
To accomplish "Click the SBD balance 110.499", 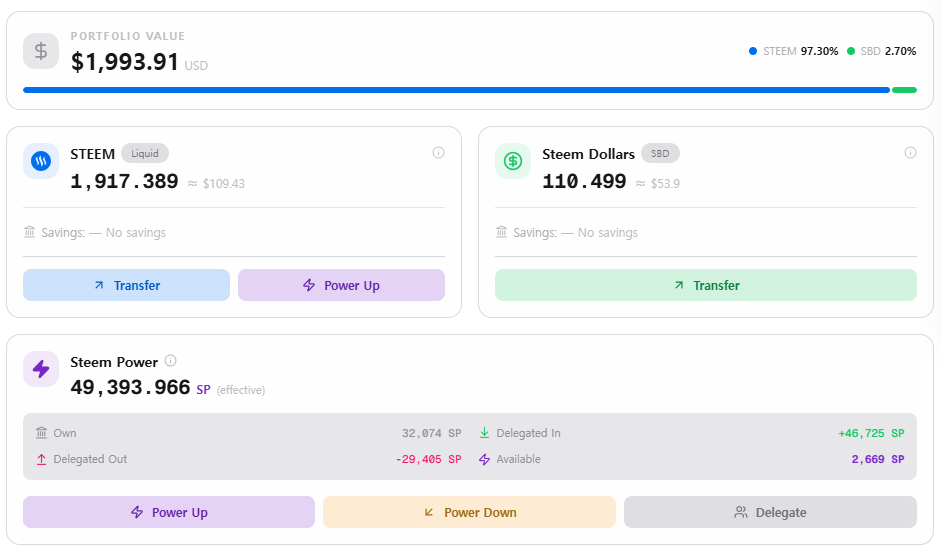I will point(585,181).
